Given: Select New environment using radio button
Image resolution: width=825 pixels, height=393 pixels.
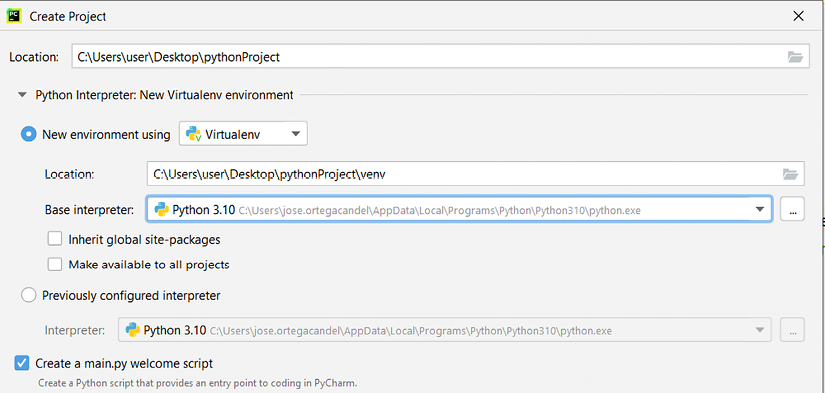Looking at the screenshot, I should pos(28,135).
